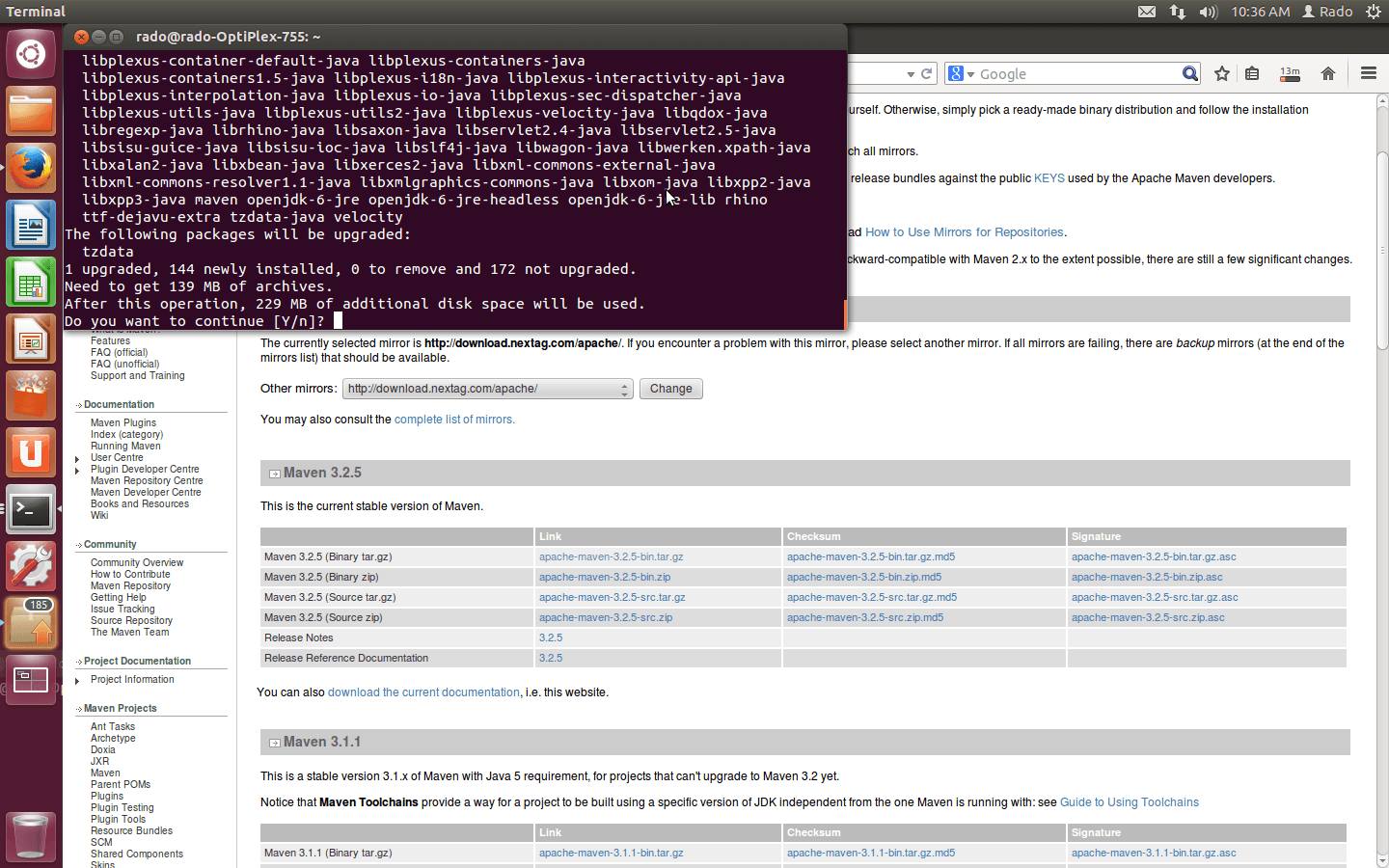Open the session gear menu in panel

(1374, 12)
